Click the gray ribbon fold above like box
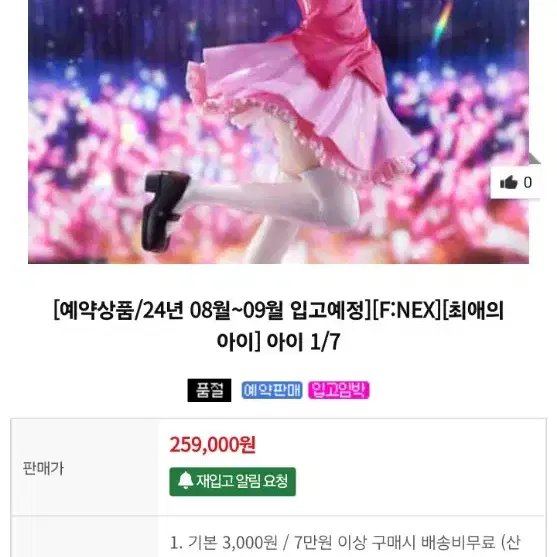 point(535,159)
